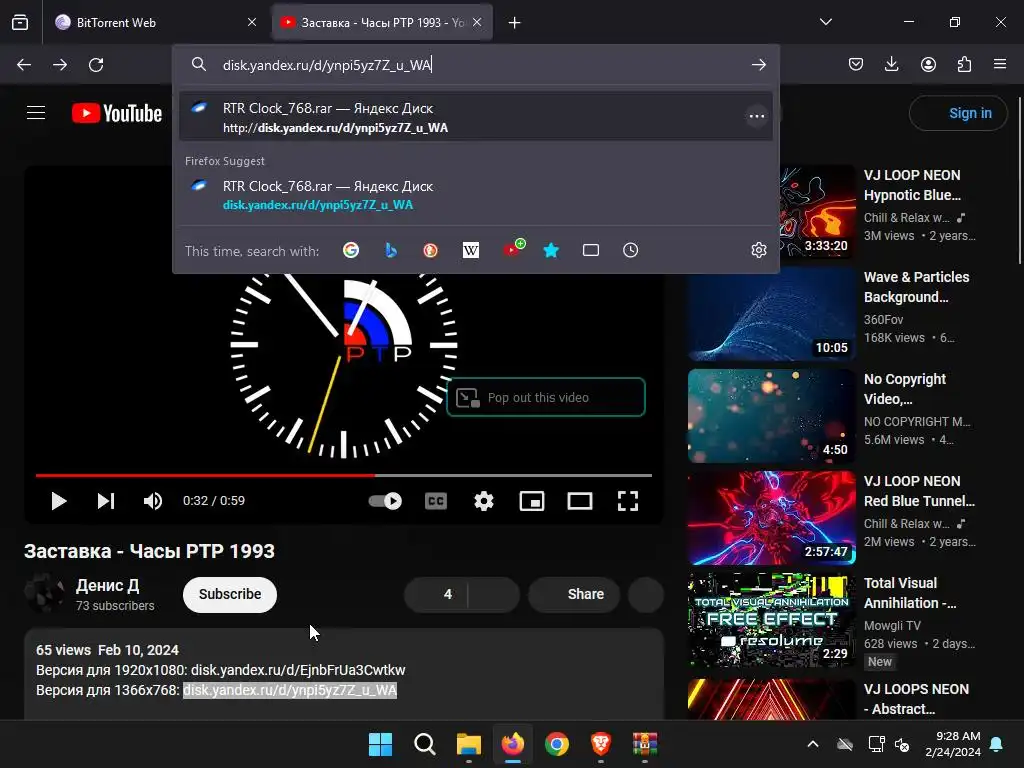1024x768 pixels.
Task: Open the Downloads panel
Action: point(891,64)
